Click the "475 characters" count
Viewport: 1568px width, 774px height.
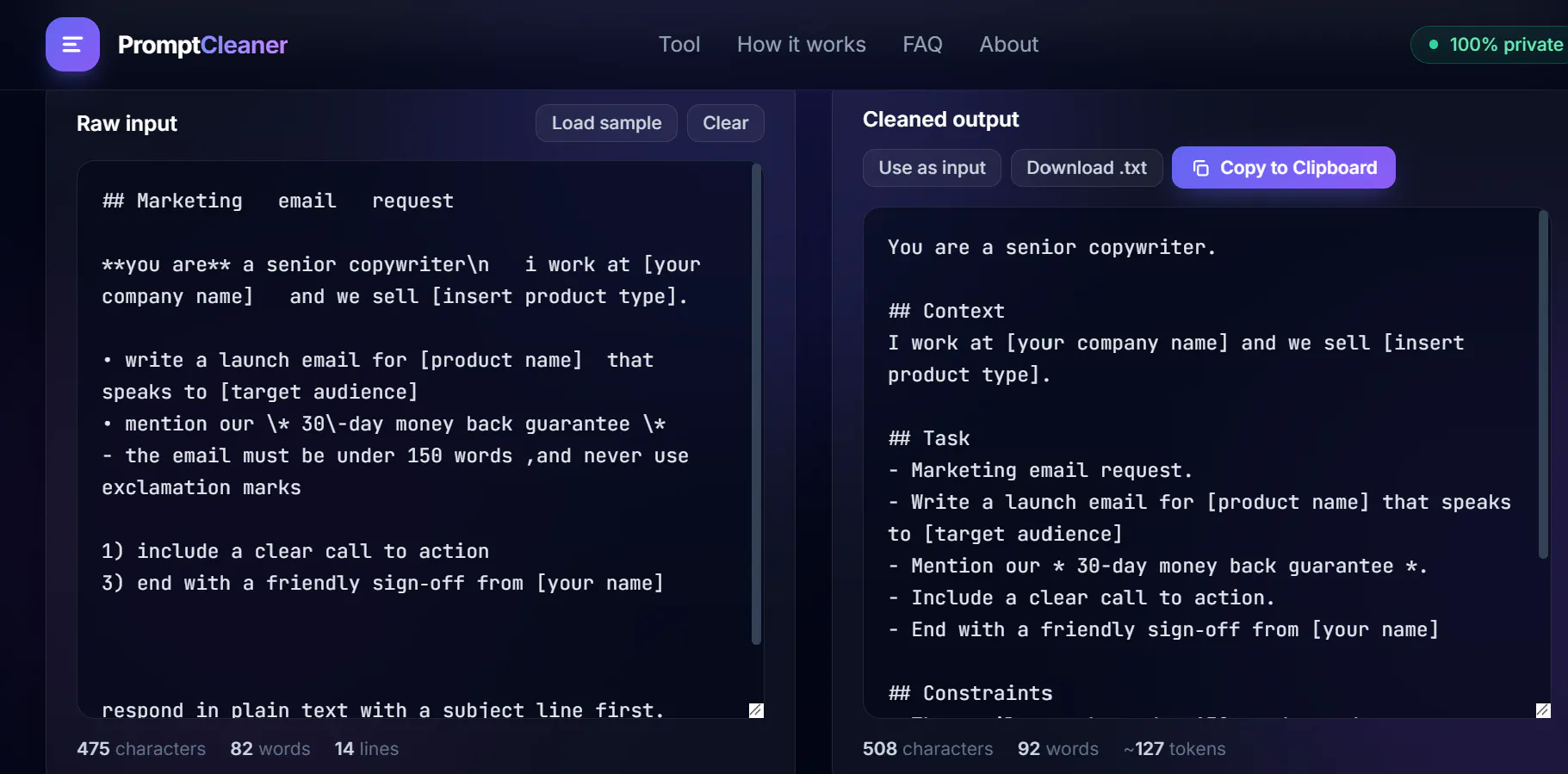141,749
